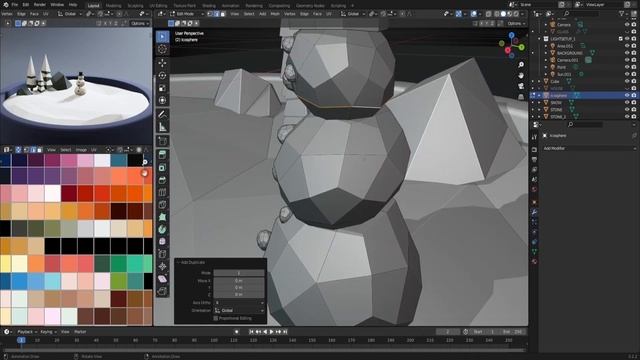
Task: Select the 3D Cursor tool
Action: pyautogui.click(x=162, y=49)
